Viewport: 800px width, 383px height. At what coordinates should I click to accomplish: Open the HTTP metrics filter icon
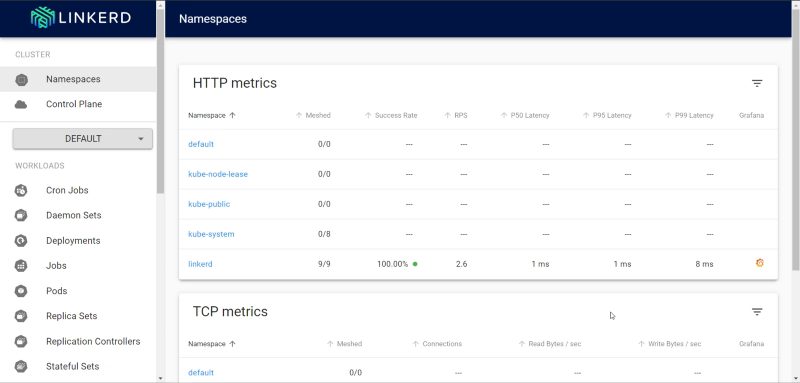(757, 83)
